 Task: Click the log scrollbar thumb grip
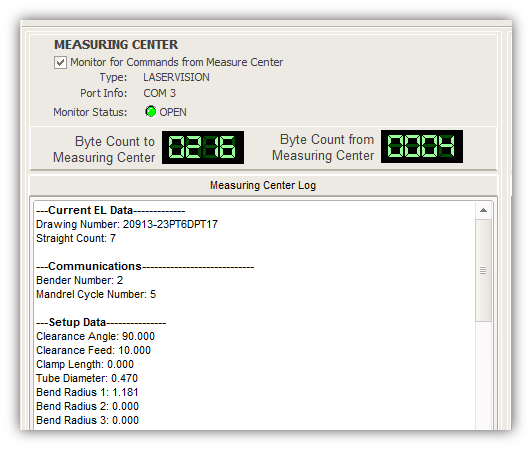click(x=483, y=270)
